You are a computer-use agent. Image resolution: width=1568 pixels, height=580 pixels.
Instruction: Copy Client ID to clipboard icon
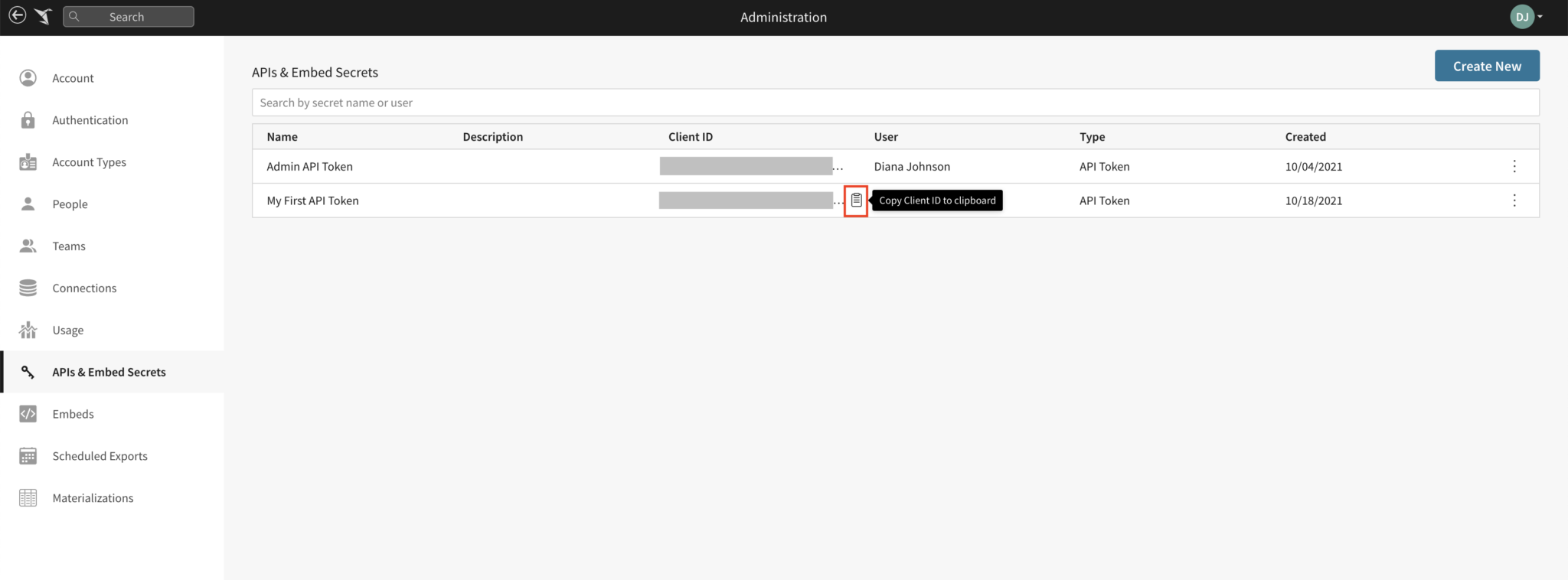[856, 200]
